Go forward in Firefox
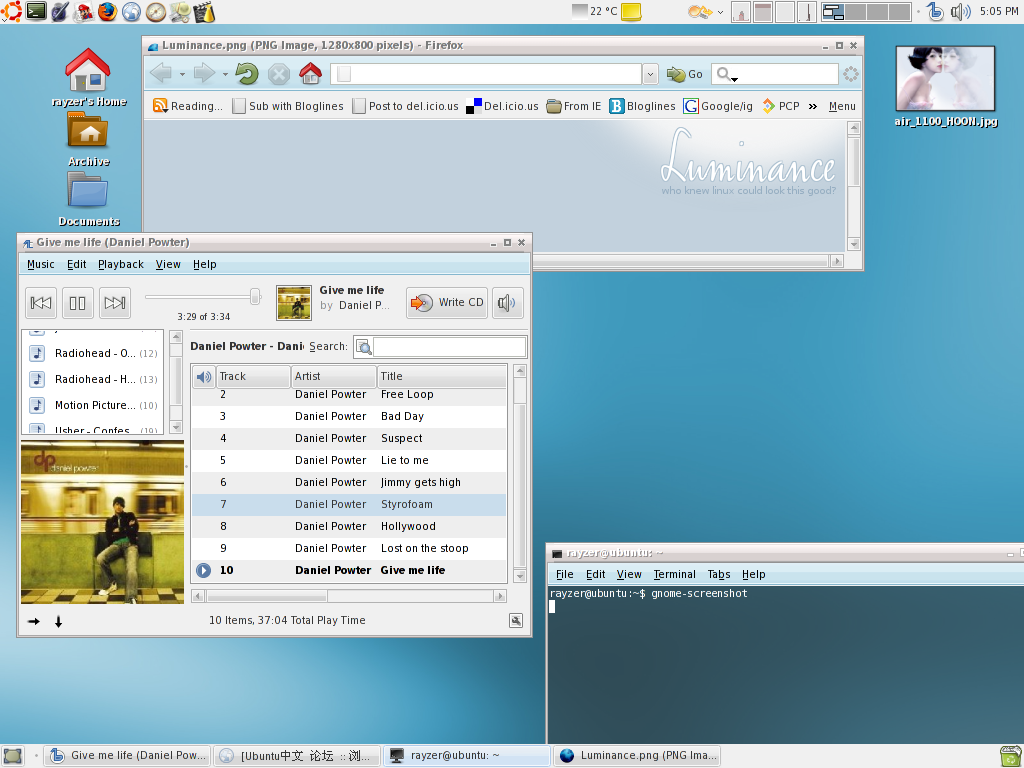The width and height of the screenshot is (1024, 768). click(204, 74)
